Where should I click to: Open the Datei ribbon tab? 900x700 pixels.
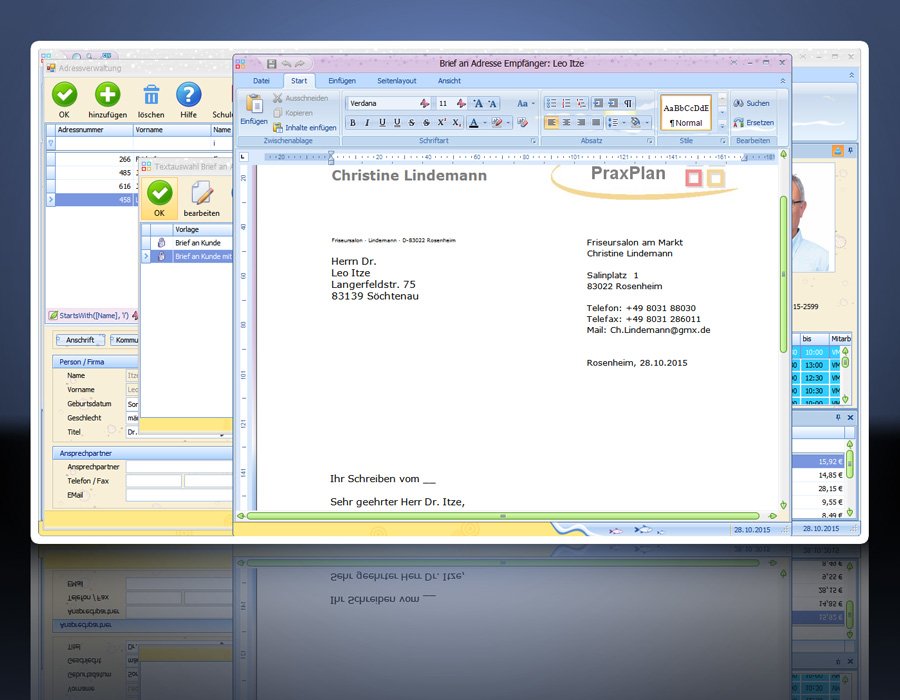pos(261,81)
